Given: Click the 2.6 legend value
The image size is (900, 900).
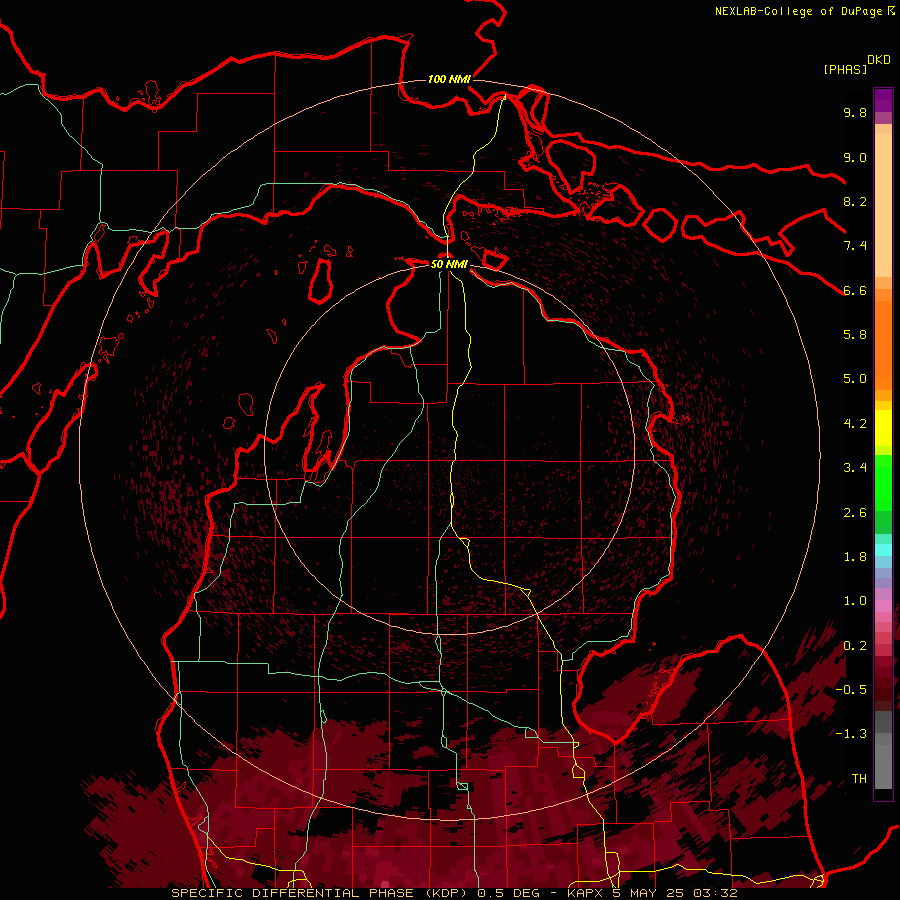Looking at the screenshot, I should pos(855,513).
